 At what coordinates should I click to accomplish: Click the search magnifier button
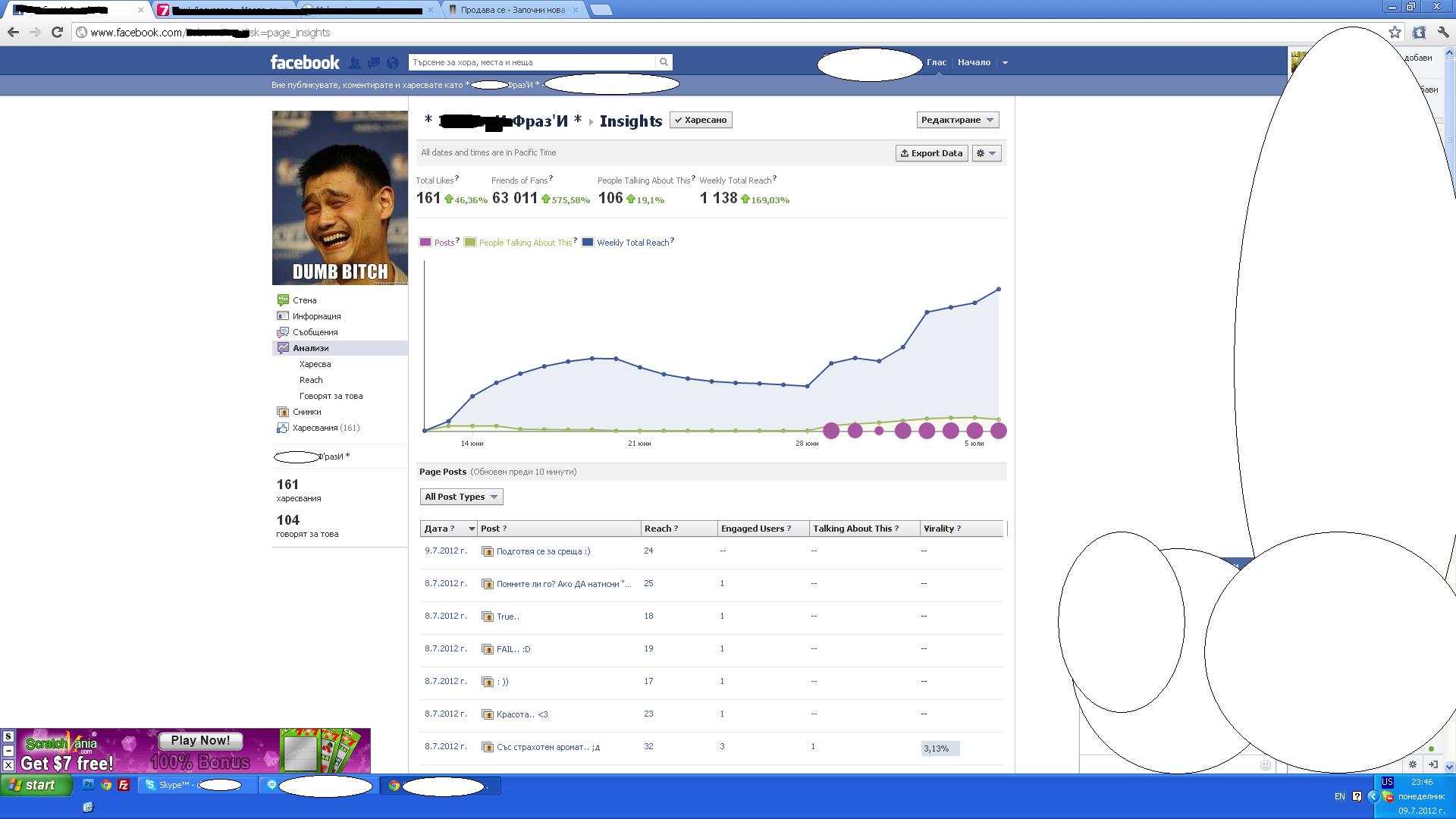664,62
